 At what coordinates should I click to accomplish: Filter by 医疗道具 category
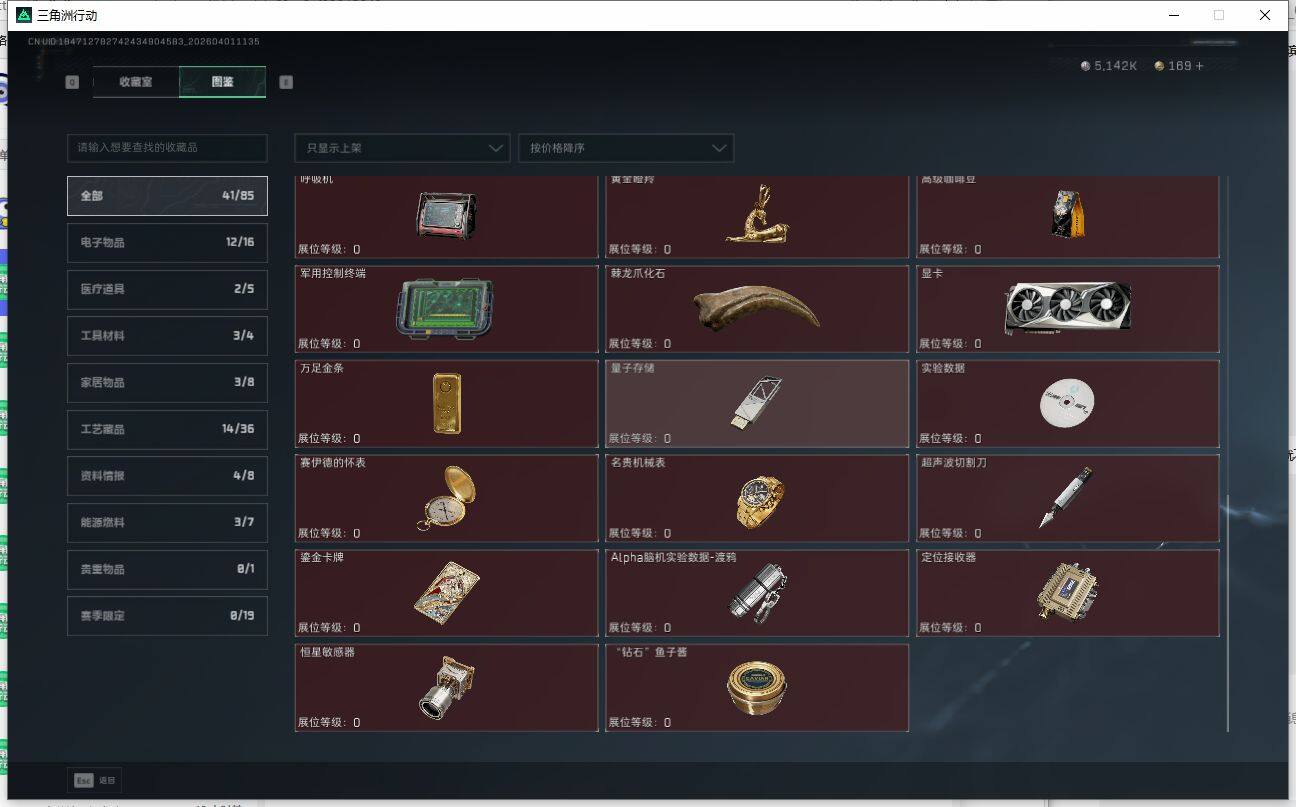(x=167, y=289)
